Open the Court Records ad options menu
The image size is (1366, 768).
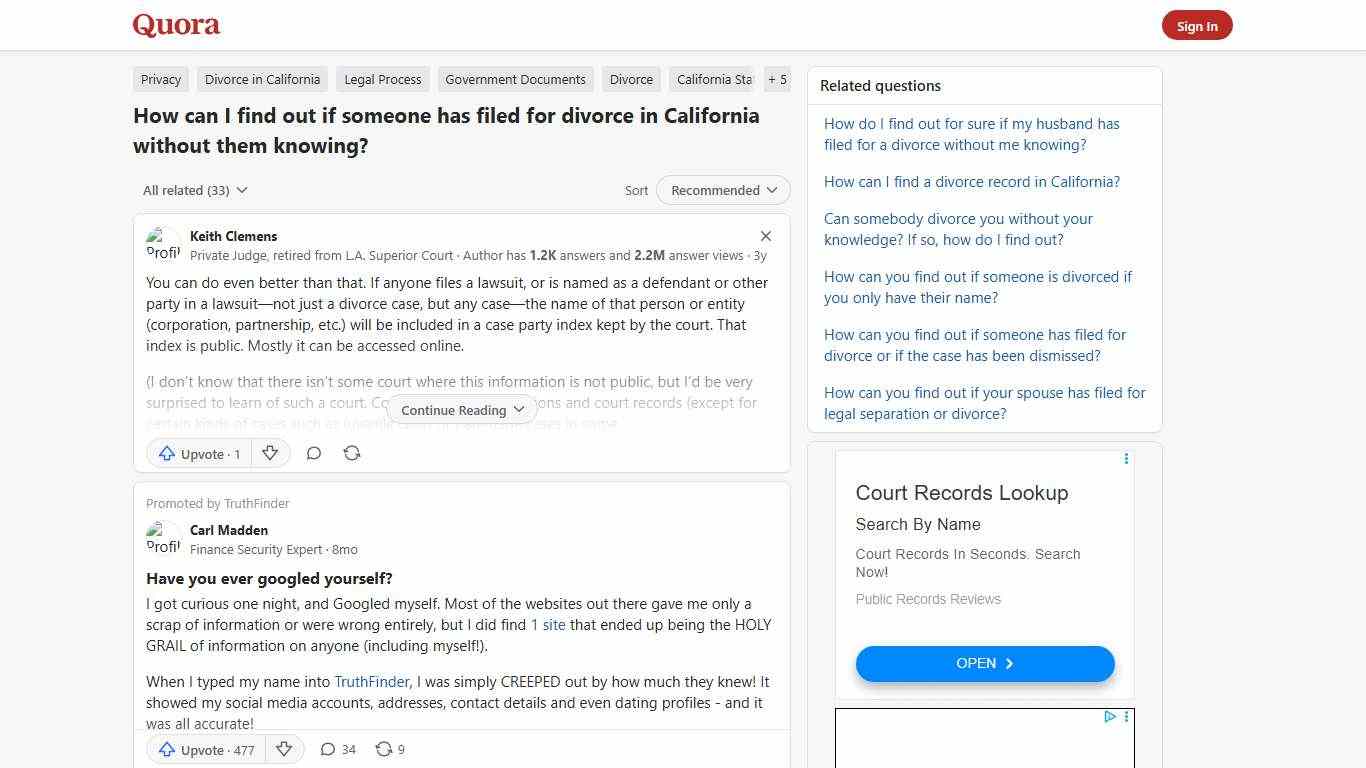[1126, 459]
